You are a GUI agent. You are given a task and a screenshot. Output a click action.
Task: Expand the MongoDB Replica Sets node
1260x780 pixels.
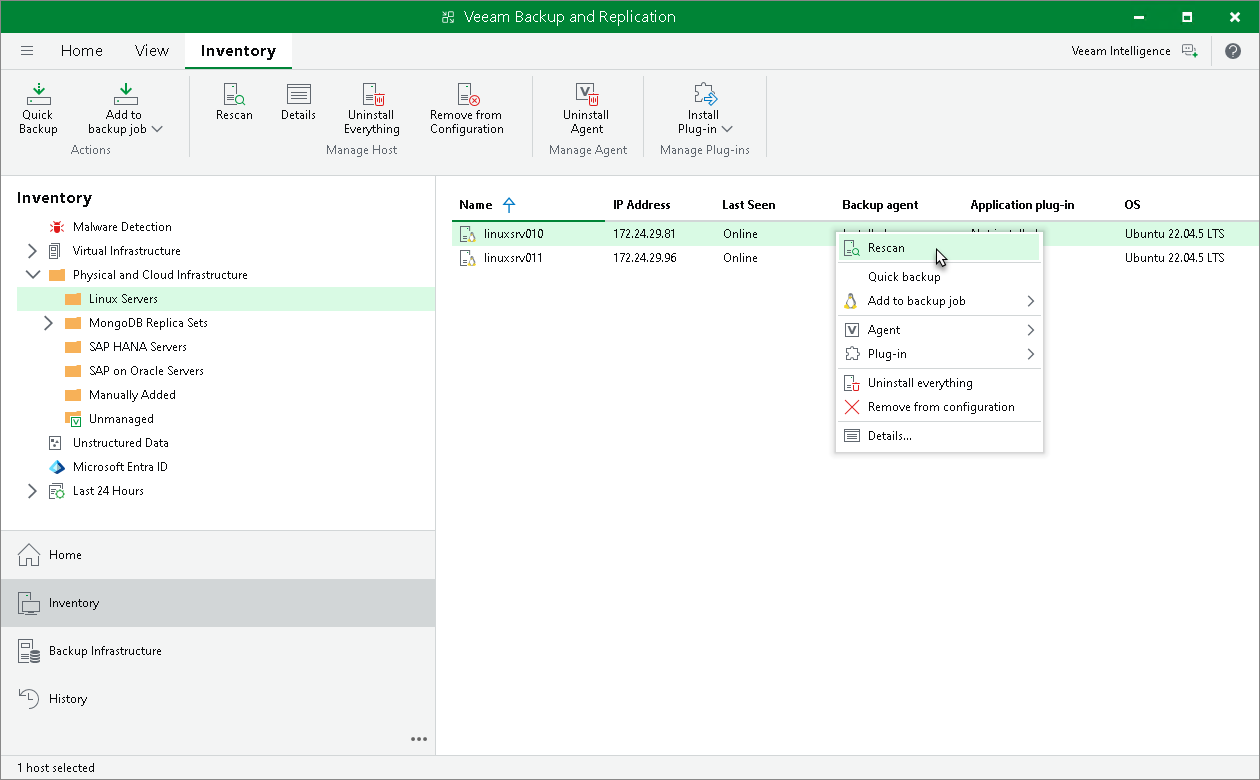point(48,323)
